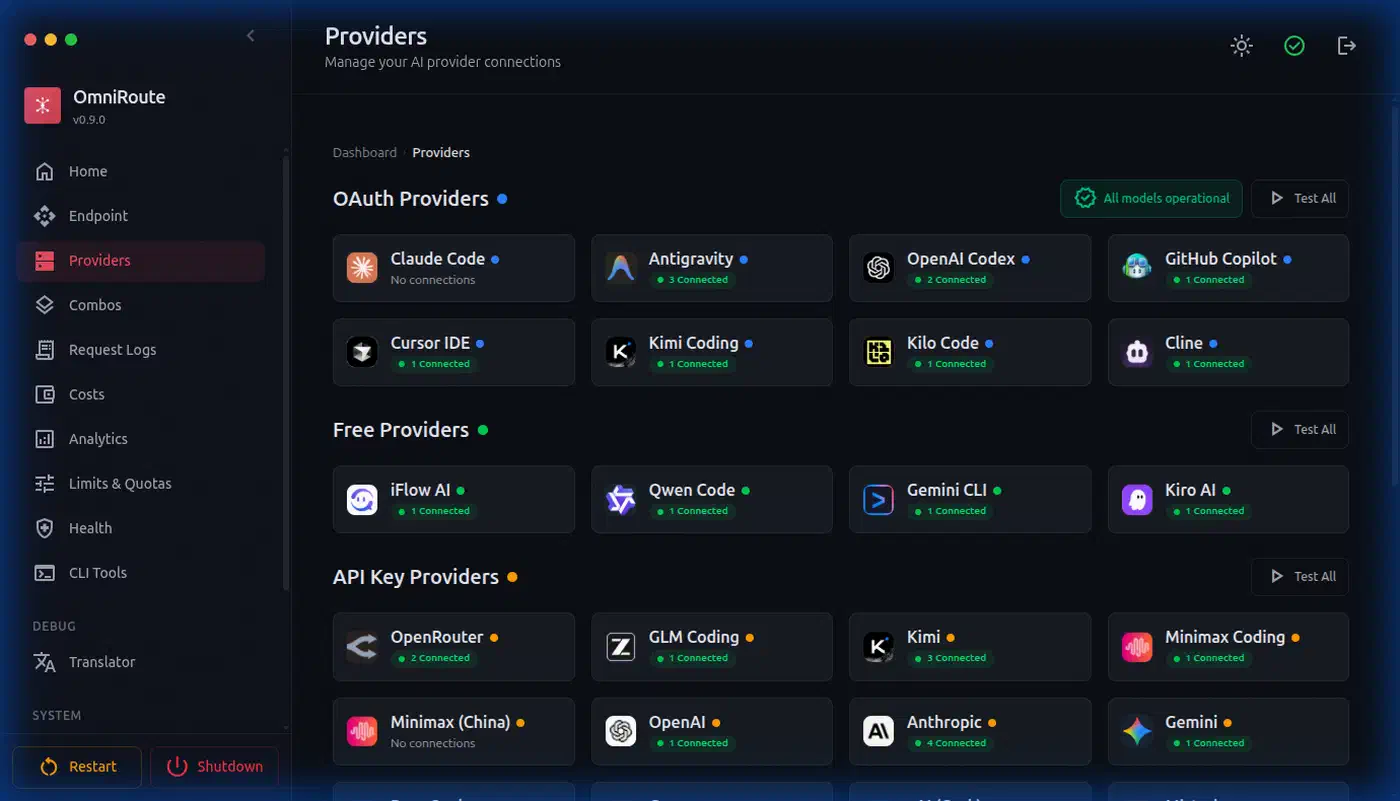Click the Minimax (China) provider icon
Image resolution: width=1400 pixels, height=801 pixels.
point(362,731)
